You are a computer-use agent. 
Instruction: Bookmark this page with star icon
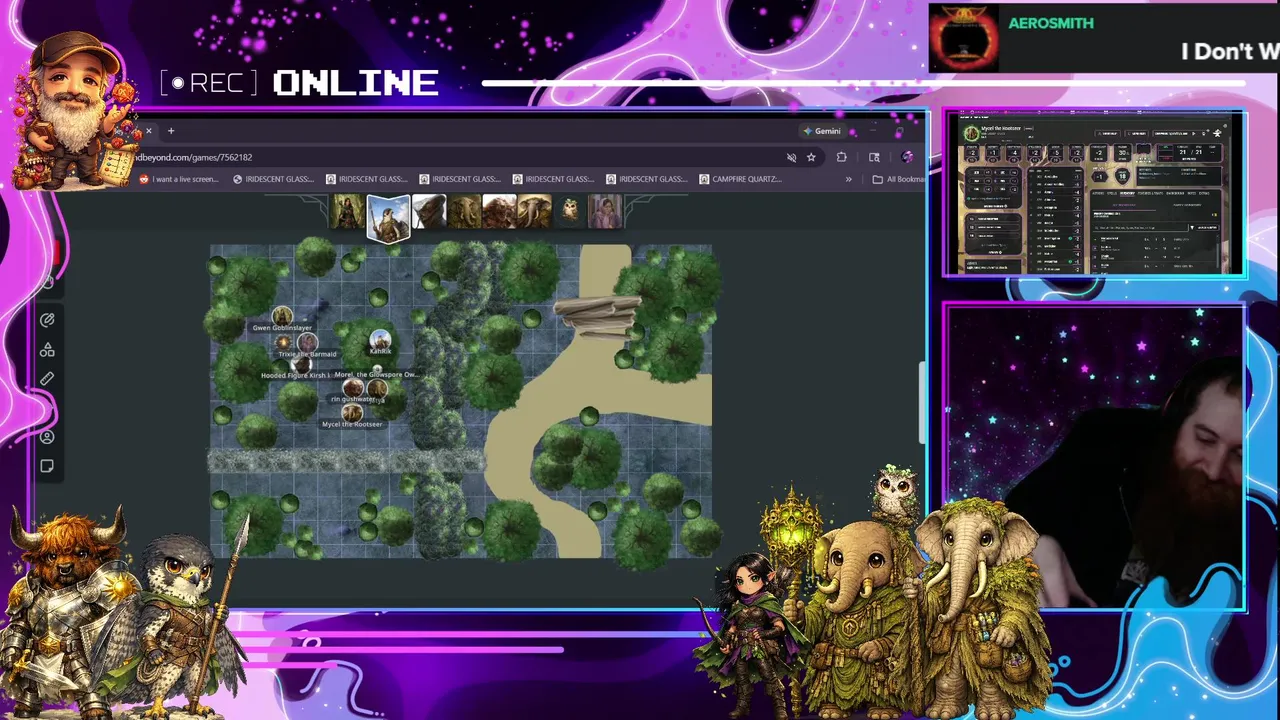811,157
